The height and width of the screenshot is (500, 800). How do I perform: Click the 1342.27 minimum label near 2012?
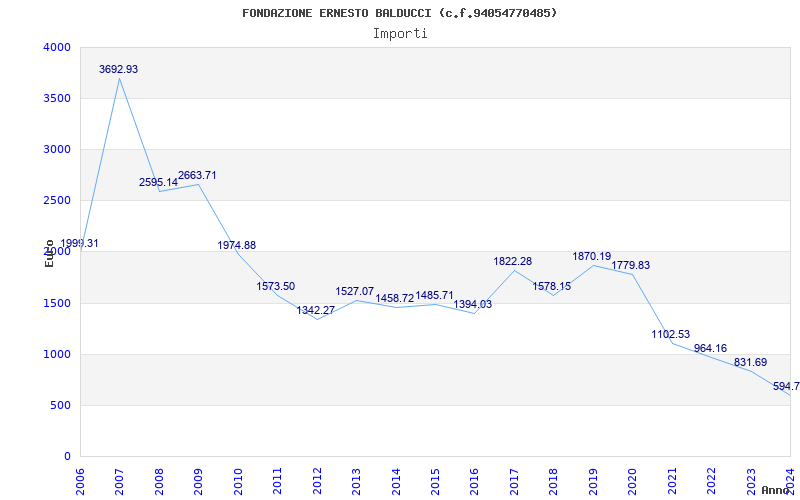coord(316,310)
